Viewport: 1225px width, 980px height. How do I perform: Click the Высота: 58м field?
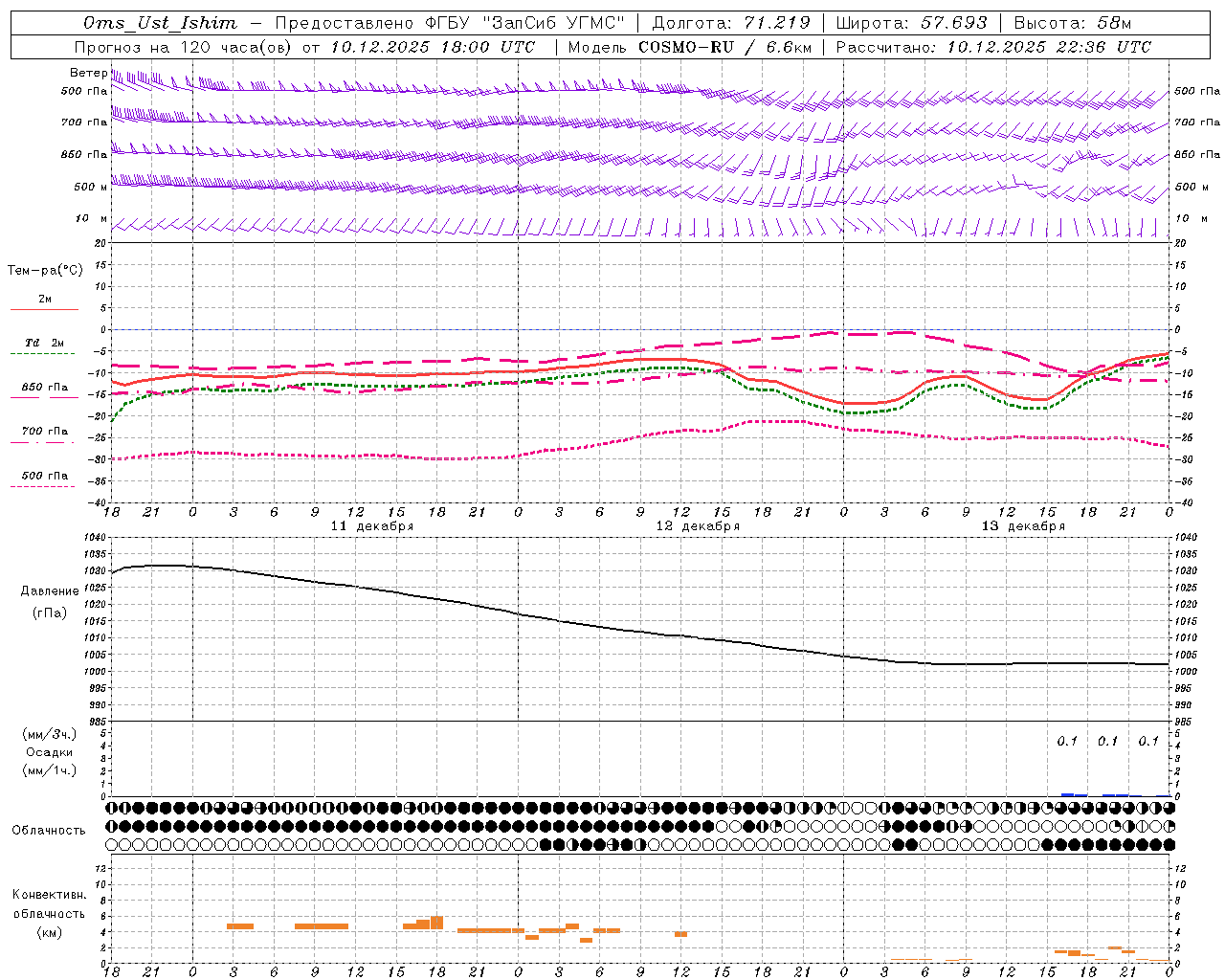click(1073, 23)
